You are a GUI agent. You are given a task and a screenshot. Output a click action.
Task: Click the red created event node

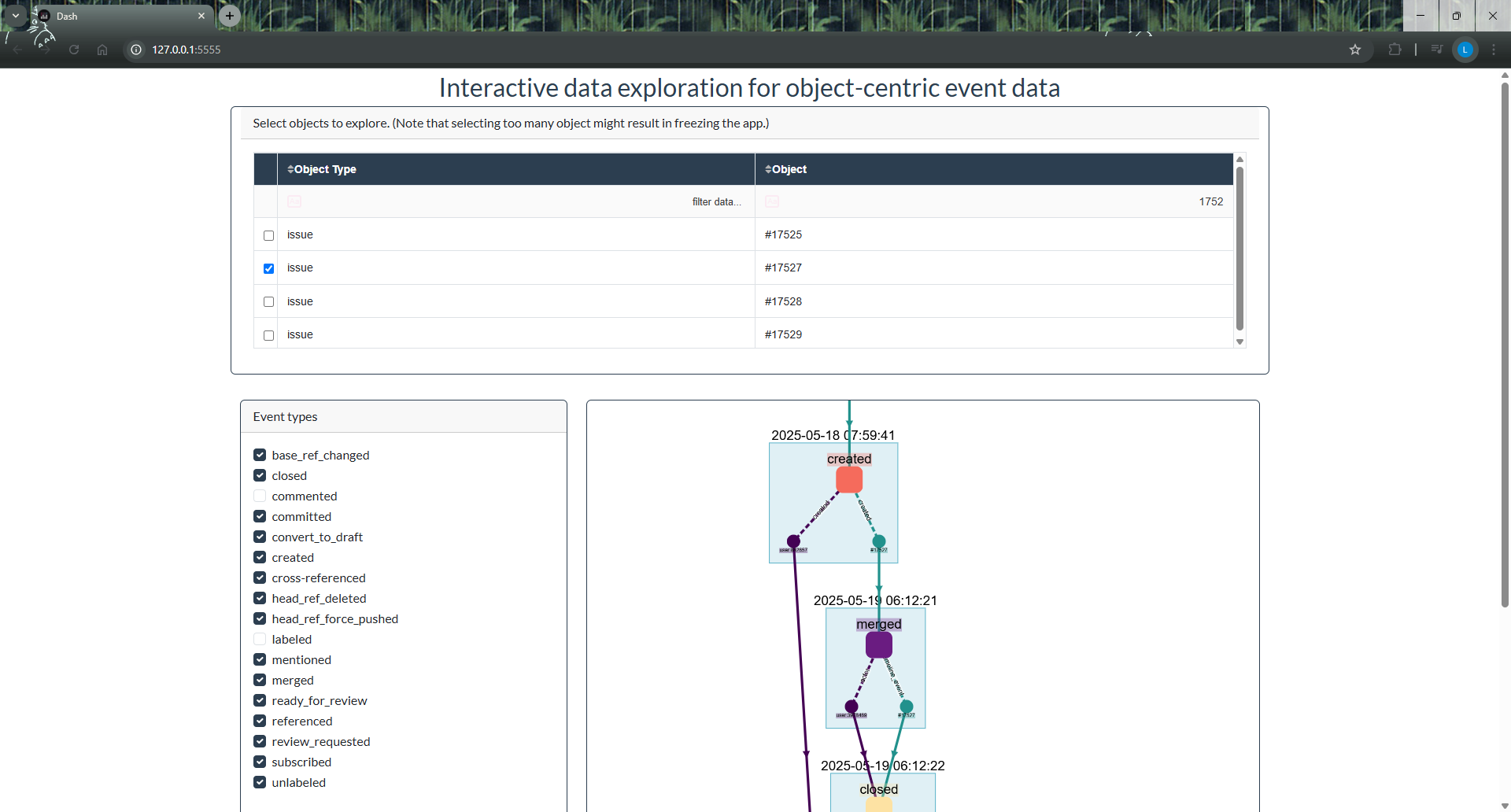pos(848,480)
